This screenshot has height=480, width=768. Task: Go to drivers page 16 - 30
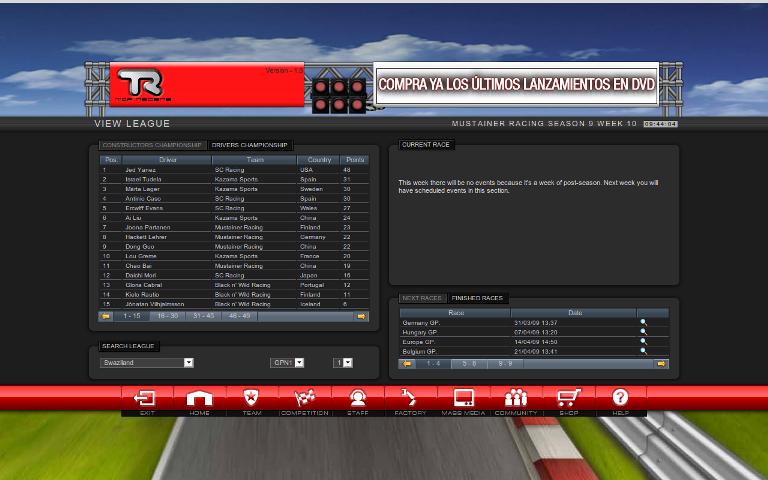click(x=168, y=316)
